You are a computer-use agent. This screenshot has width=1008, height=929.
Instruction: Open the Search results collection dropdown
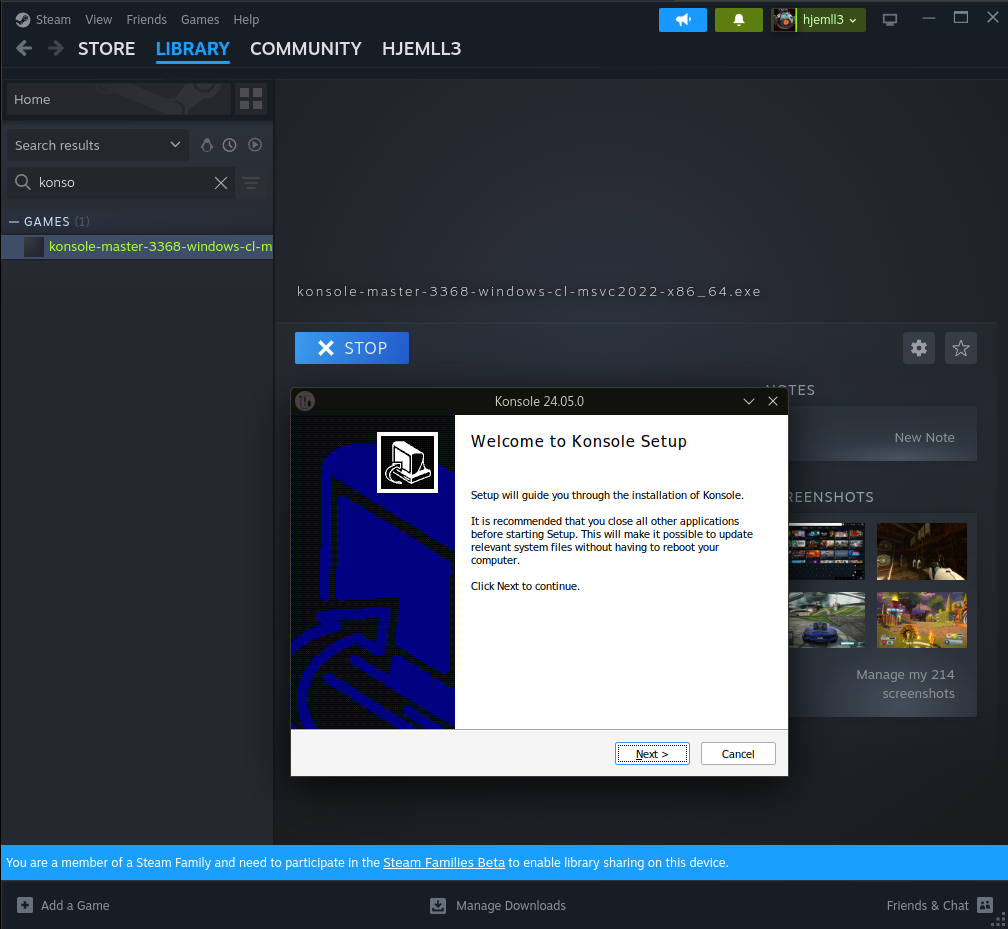tap(96, 144)
